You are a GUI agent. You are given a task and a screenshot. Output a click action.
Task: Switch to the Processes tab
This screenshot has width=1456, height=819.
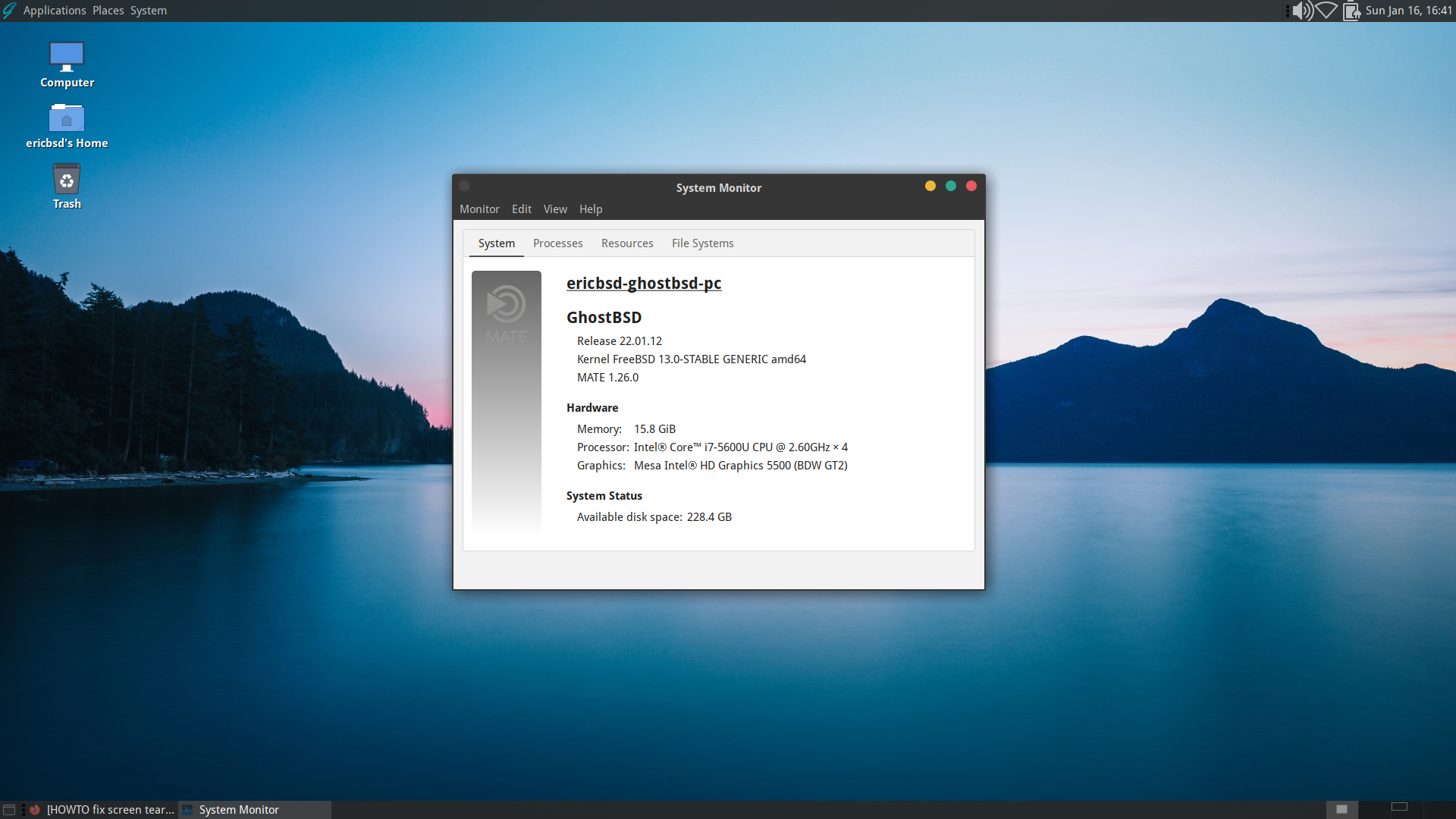point(557,243)
